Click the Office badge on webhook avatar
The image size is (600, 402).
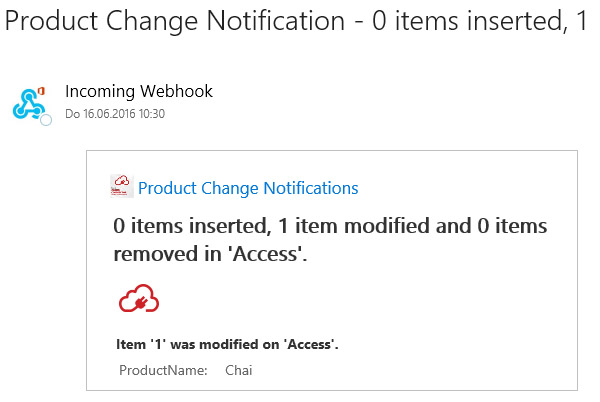point(43,90)
